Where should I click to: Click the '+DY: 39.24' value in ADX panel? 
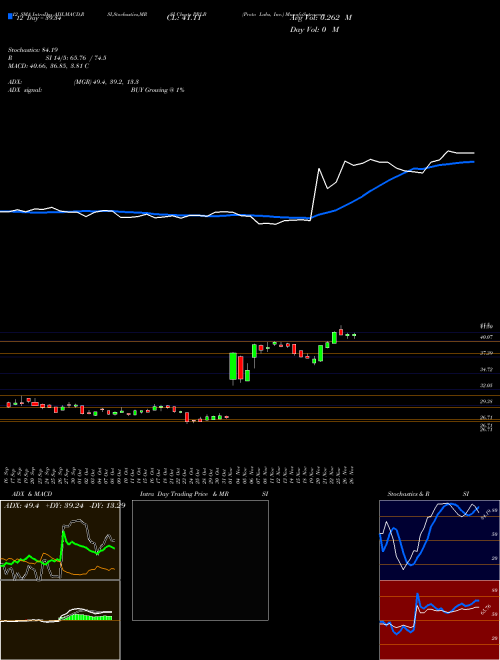click(64, 506)
